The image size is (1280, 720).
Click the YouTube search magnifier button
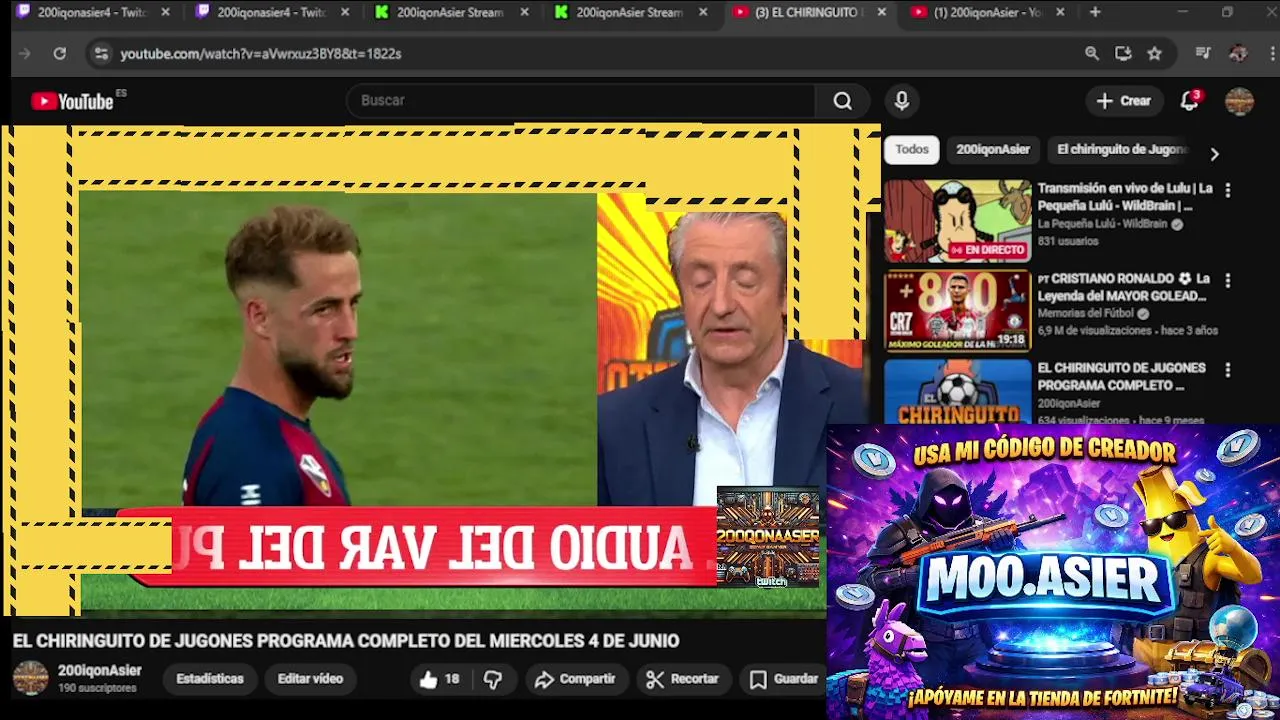tap(843, 101)
